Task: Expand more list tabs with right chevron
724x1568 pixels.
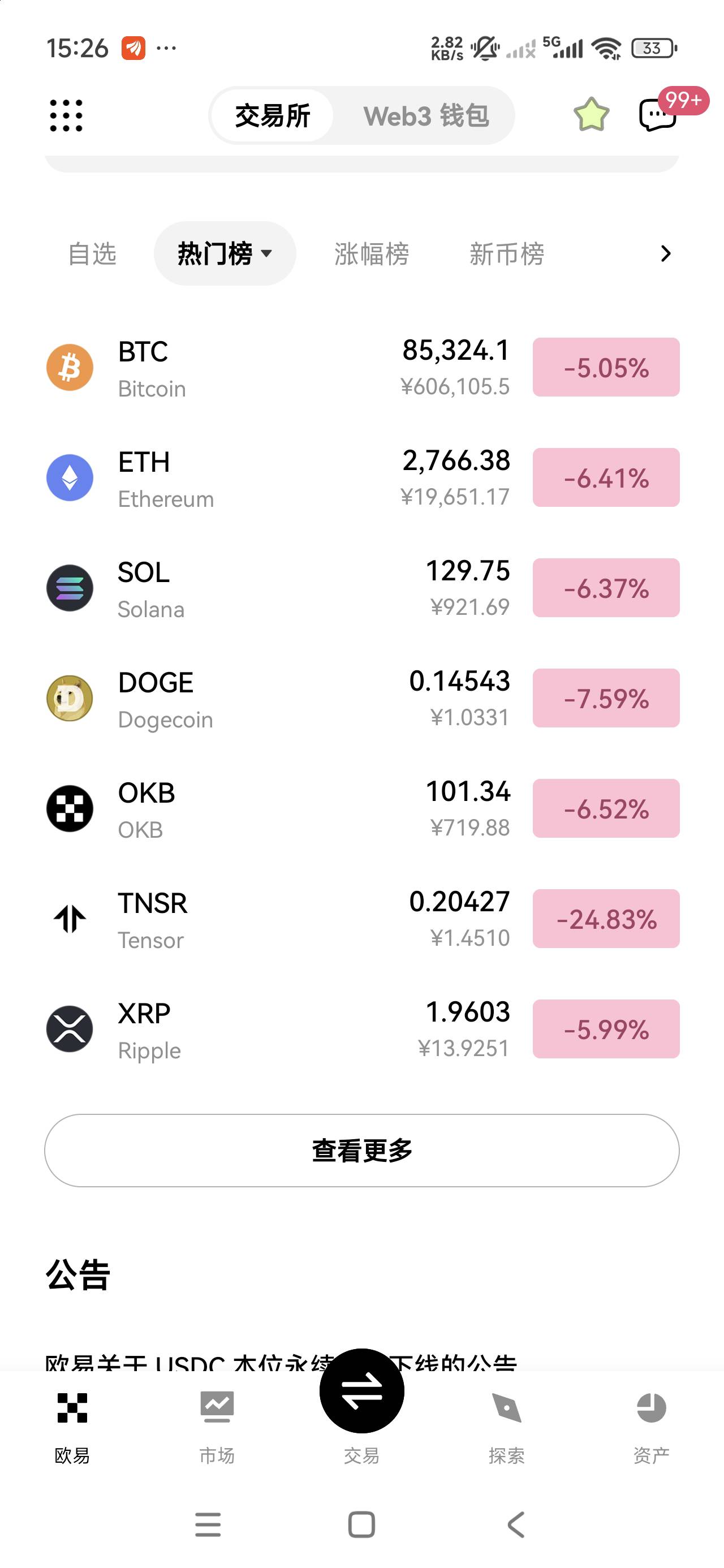Action: coord(666,253)
